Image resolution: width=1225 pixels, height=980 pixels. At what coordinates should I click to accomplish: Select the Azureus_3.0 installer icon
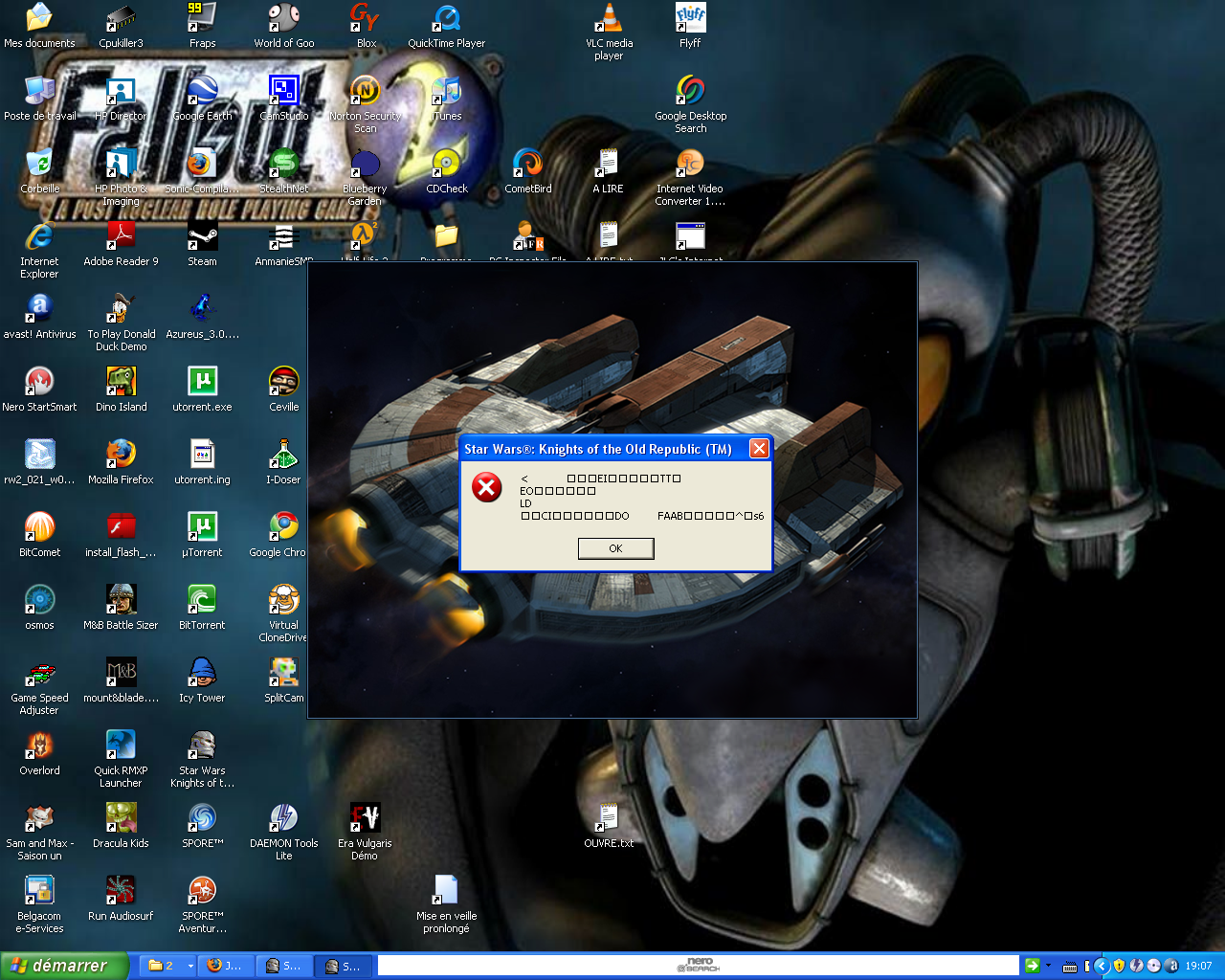click(202, 317)
